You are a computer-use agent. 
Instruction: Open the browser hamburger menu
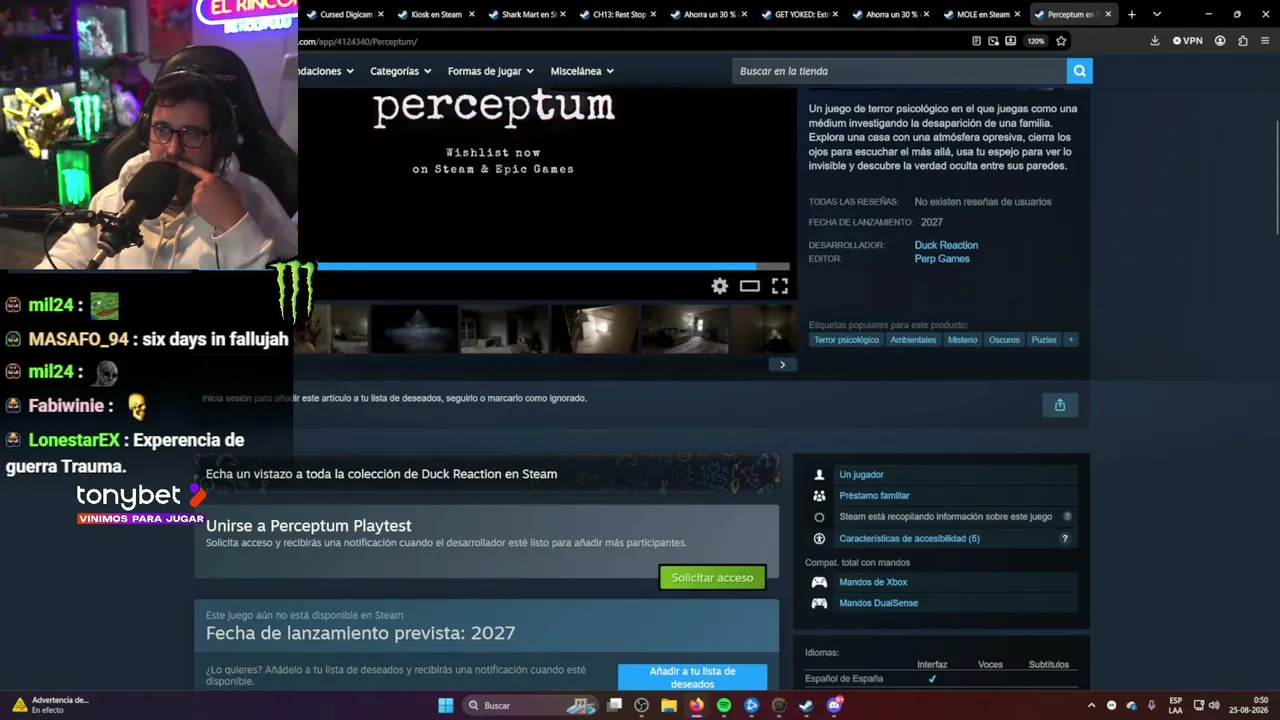(x=1266, y=41)
